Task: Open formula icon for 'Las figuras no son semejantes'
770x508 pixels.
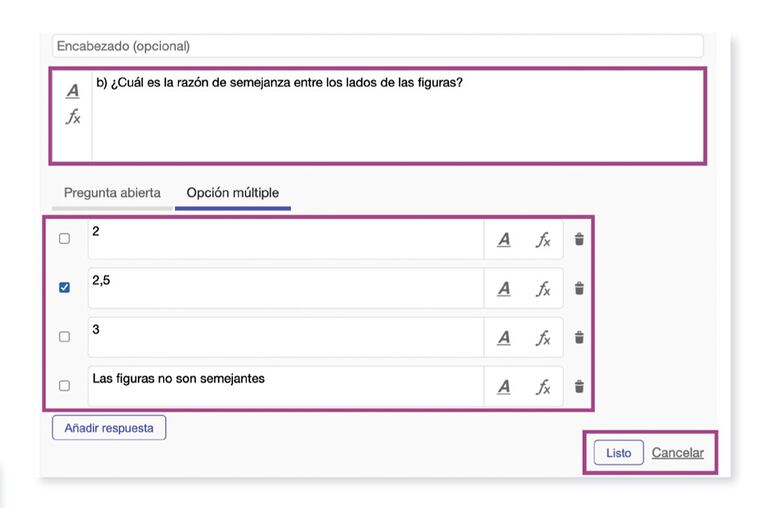Action: click(542, 386)
